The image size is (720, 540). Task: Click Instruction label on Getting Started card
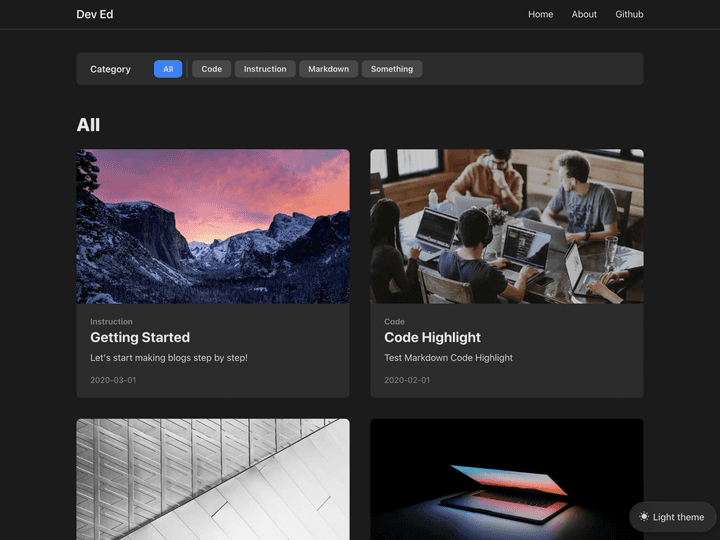point(111,322)
